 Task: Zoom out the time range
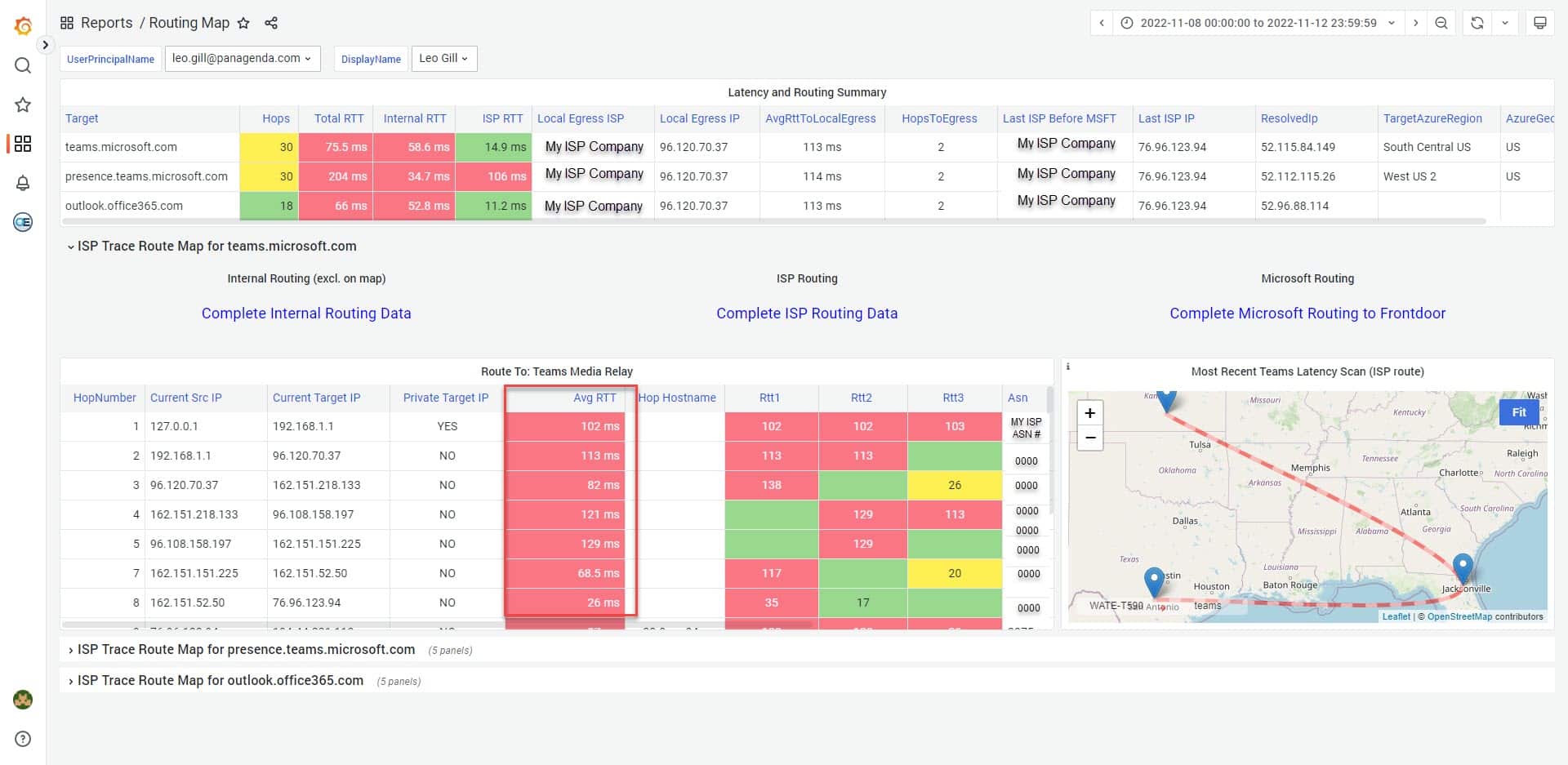pos(1441,23)
